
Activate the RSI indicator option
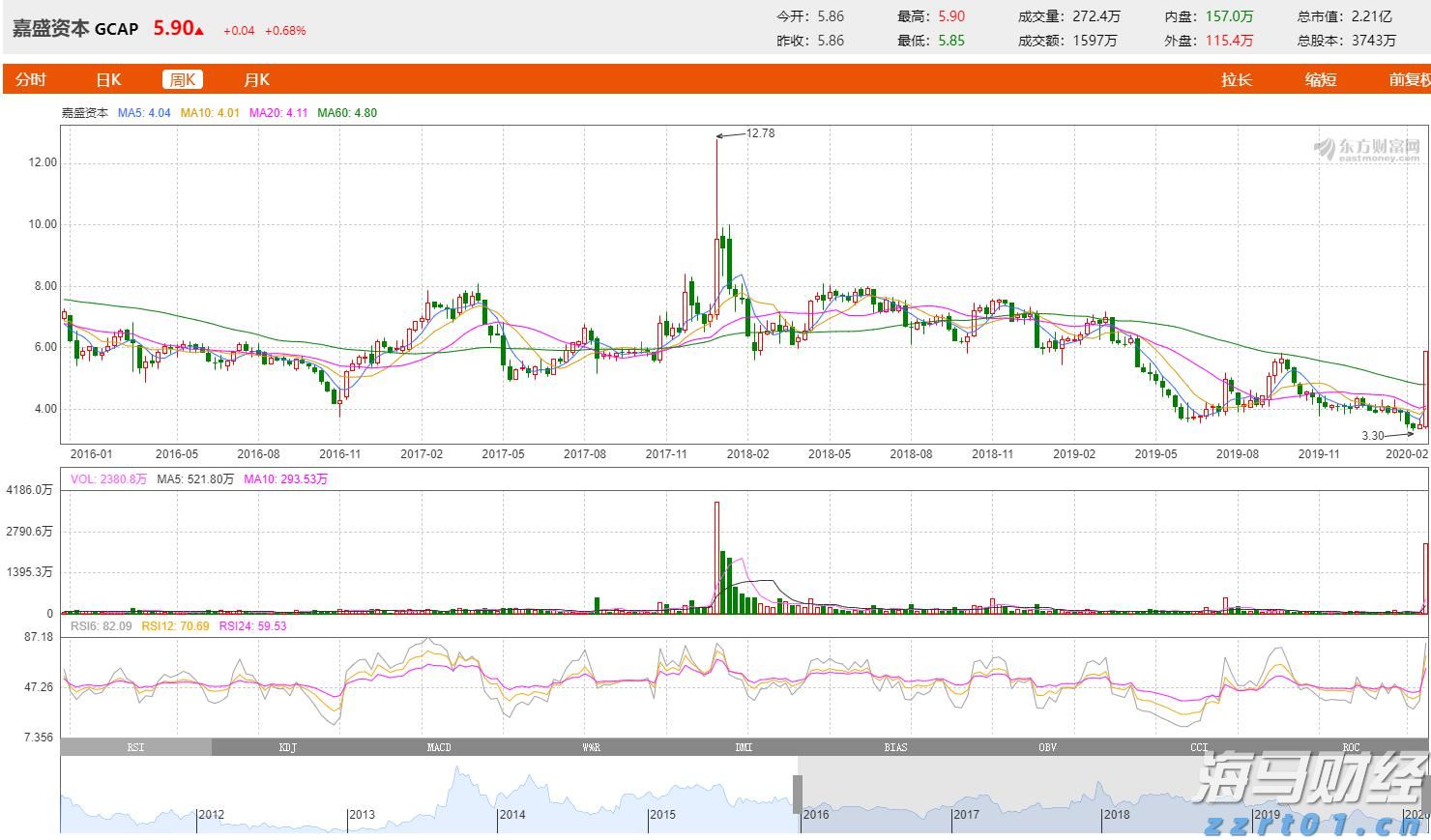pos(135,747)
